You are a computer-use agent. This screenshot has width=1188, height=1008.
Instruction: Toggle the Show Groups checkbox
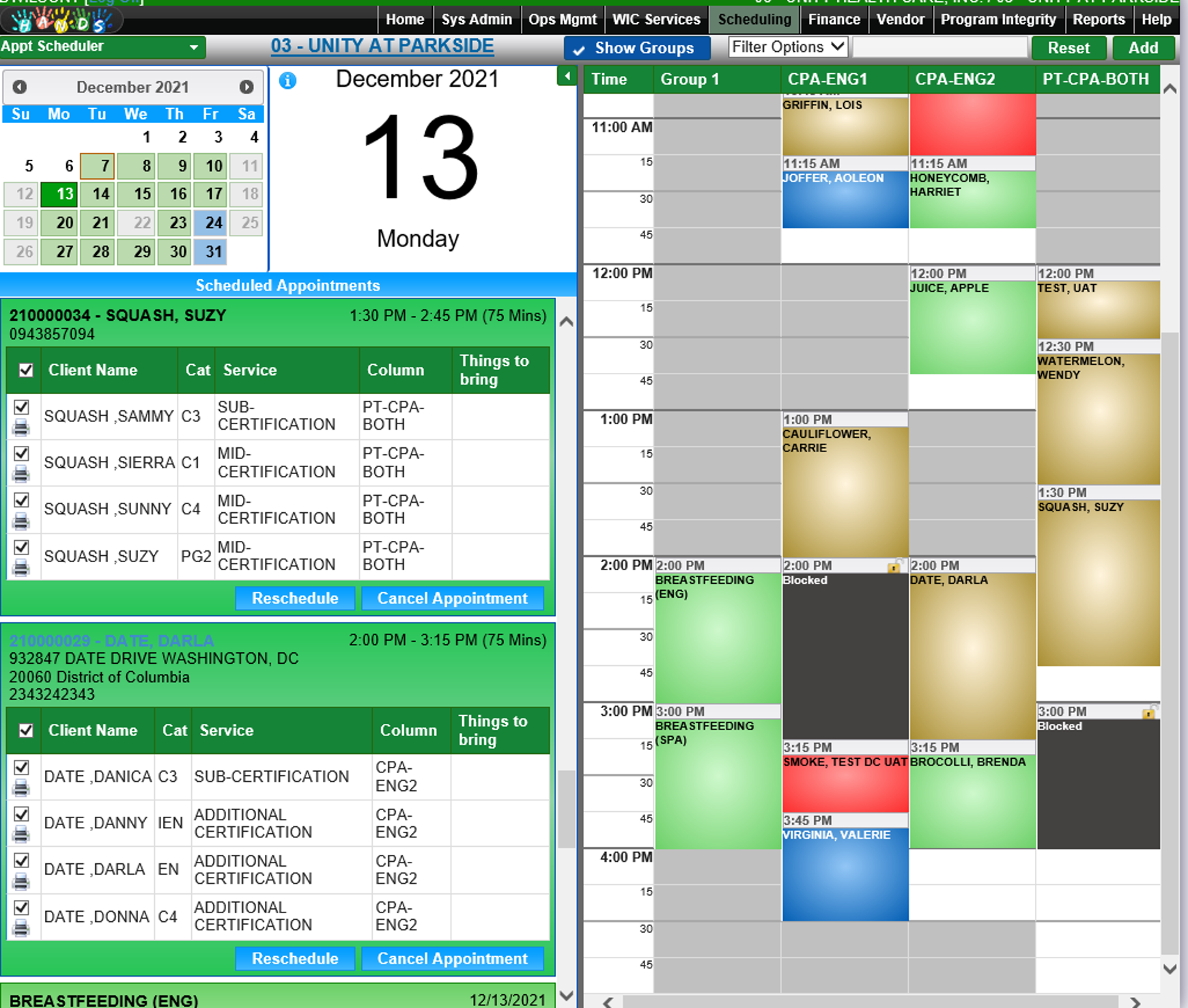point(580,49)
